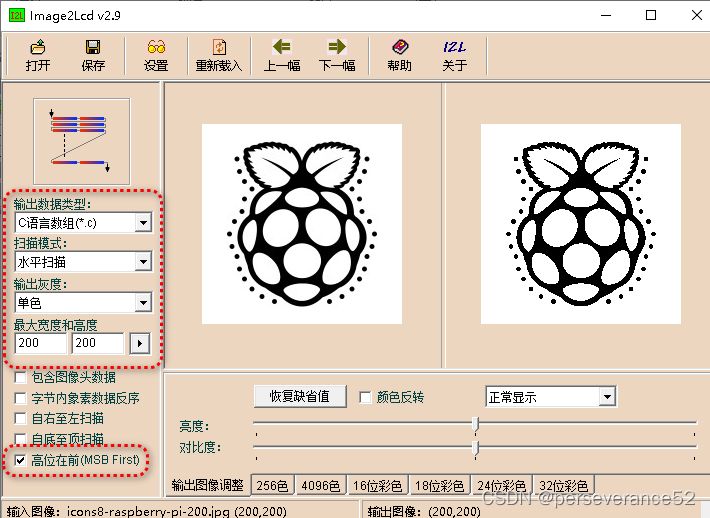
Task: Click the max width field showing 200
Action: [41, 343]
